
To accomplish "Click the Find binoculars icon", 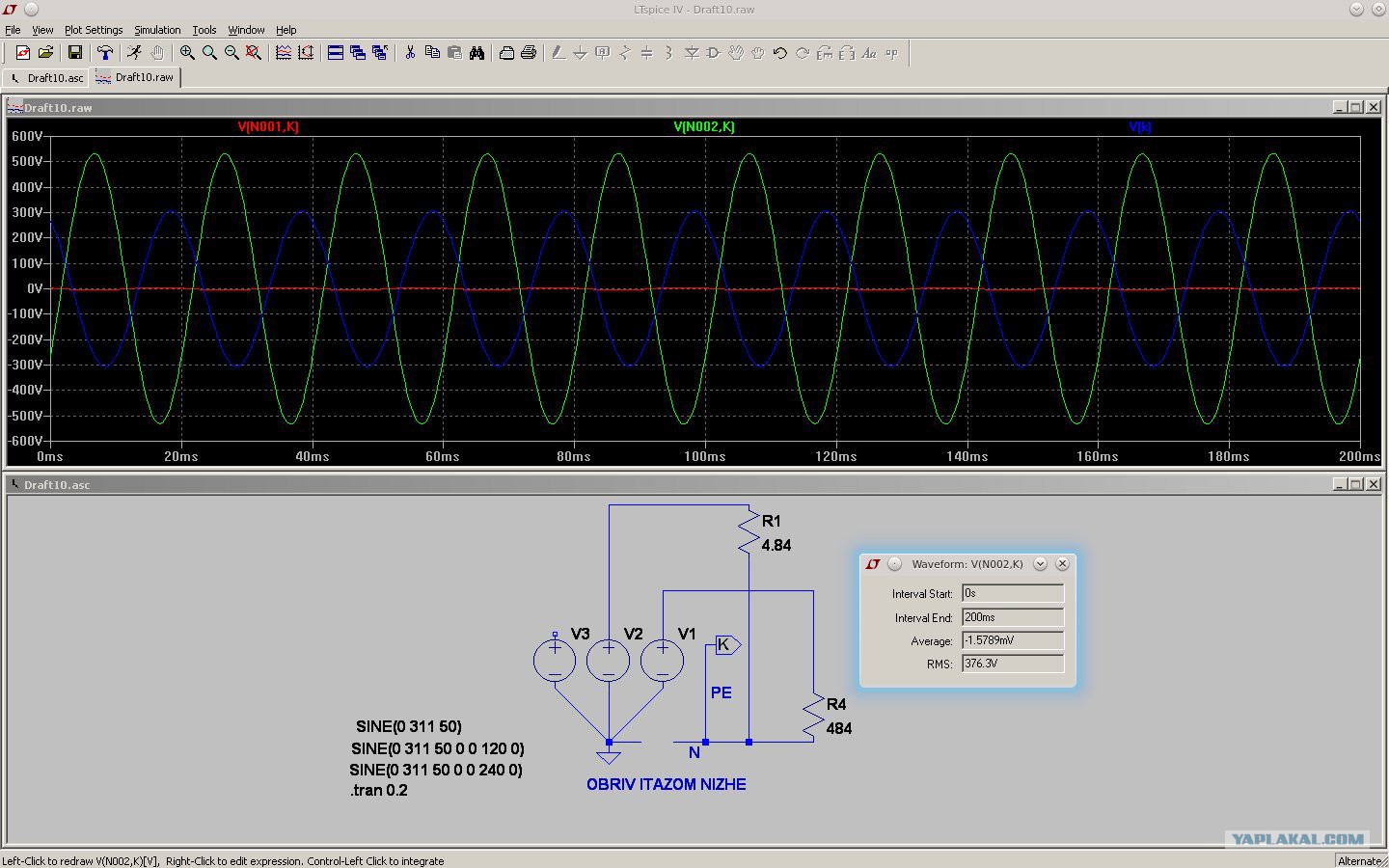I will coord(477,53).
